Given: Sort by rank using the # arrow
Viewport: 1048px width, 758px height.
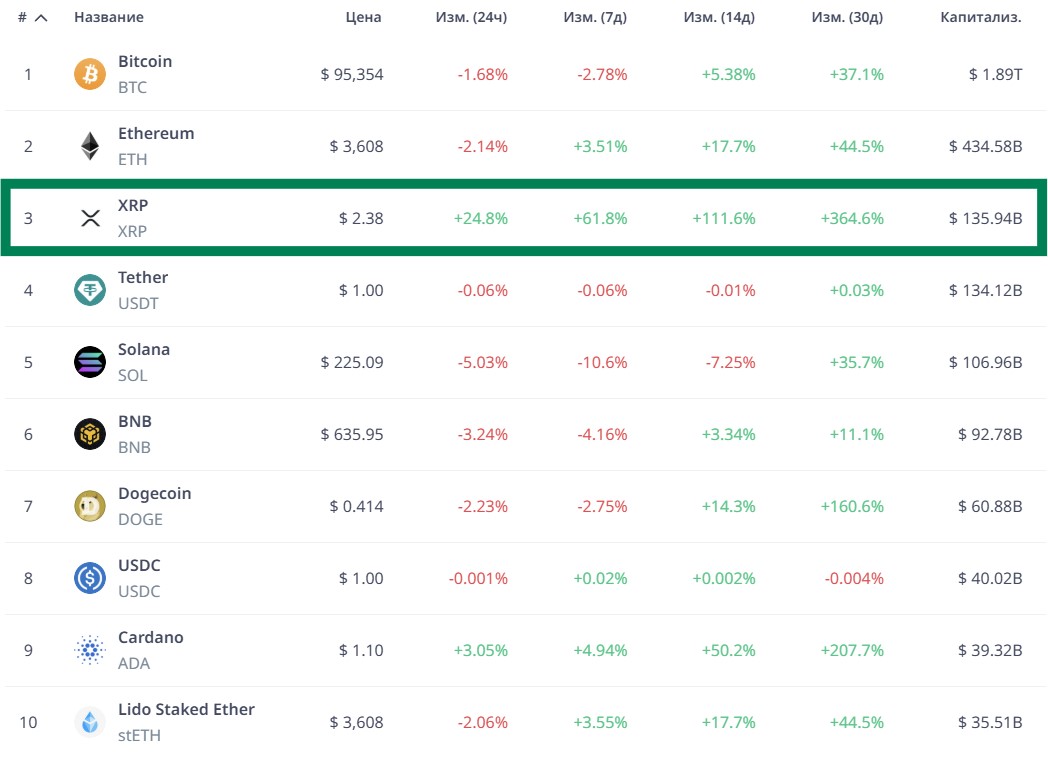Looking at the screenshot, I should click(x=41, y=18).
